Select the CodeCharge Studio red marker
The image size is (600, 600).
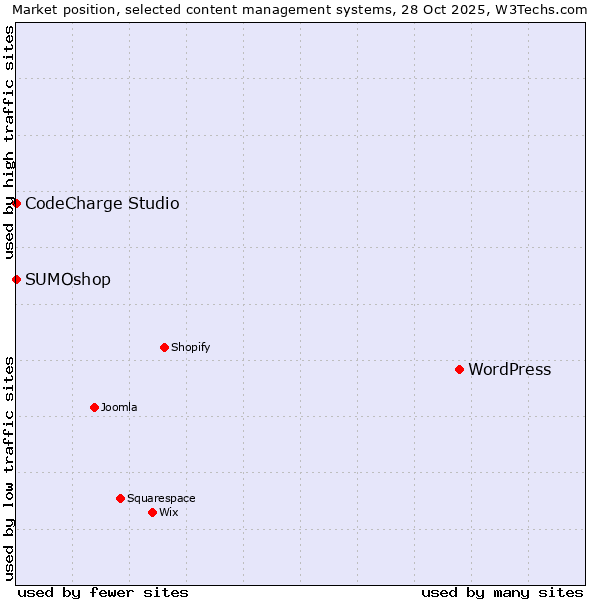pyautogui.click(x=16, y=203)
